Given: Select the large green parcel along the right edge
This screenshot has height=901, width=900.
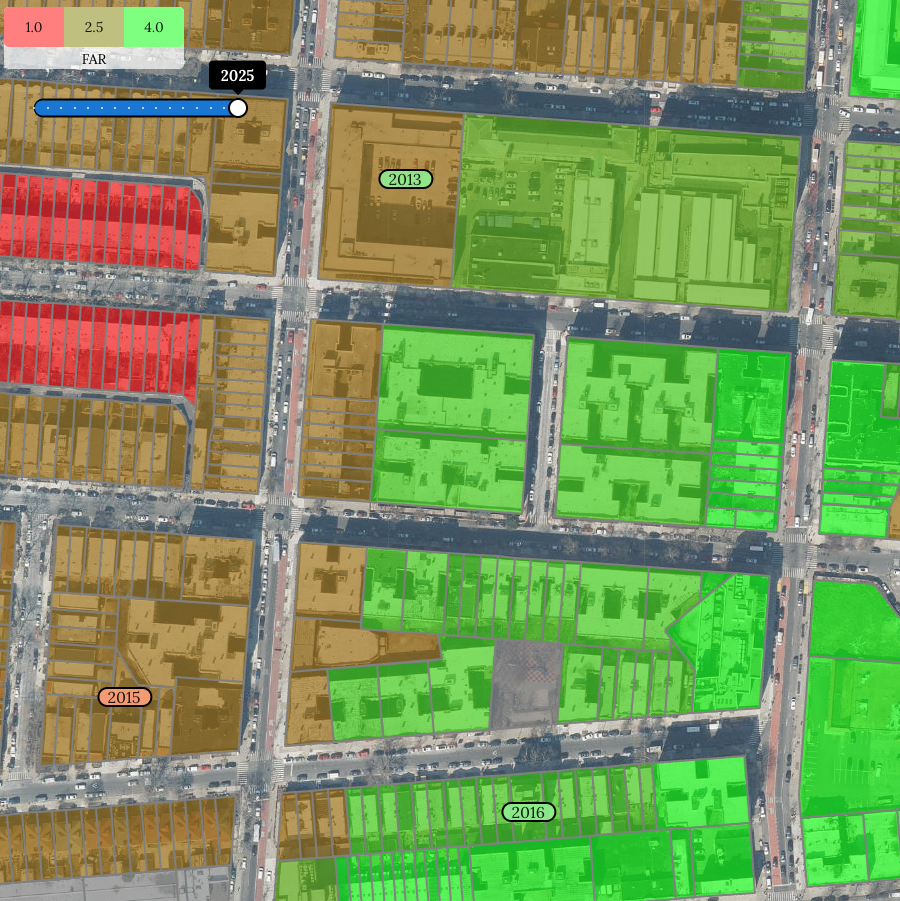Looking at the screenshot, I should tap(850, 720).
